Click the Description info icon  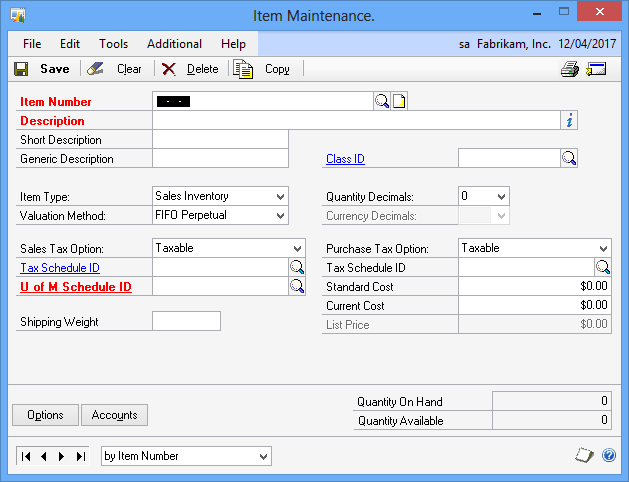tap(569, 120)
